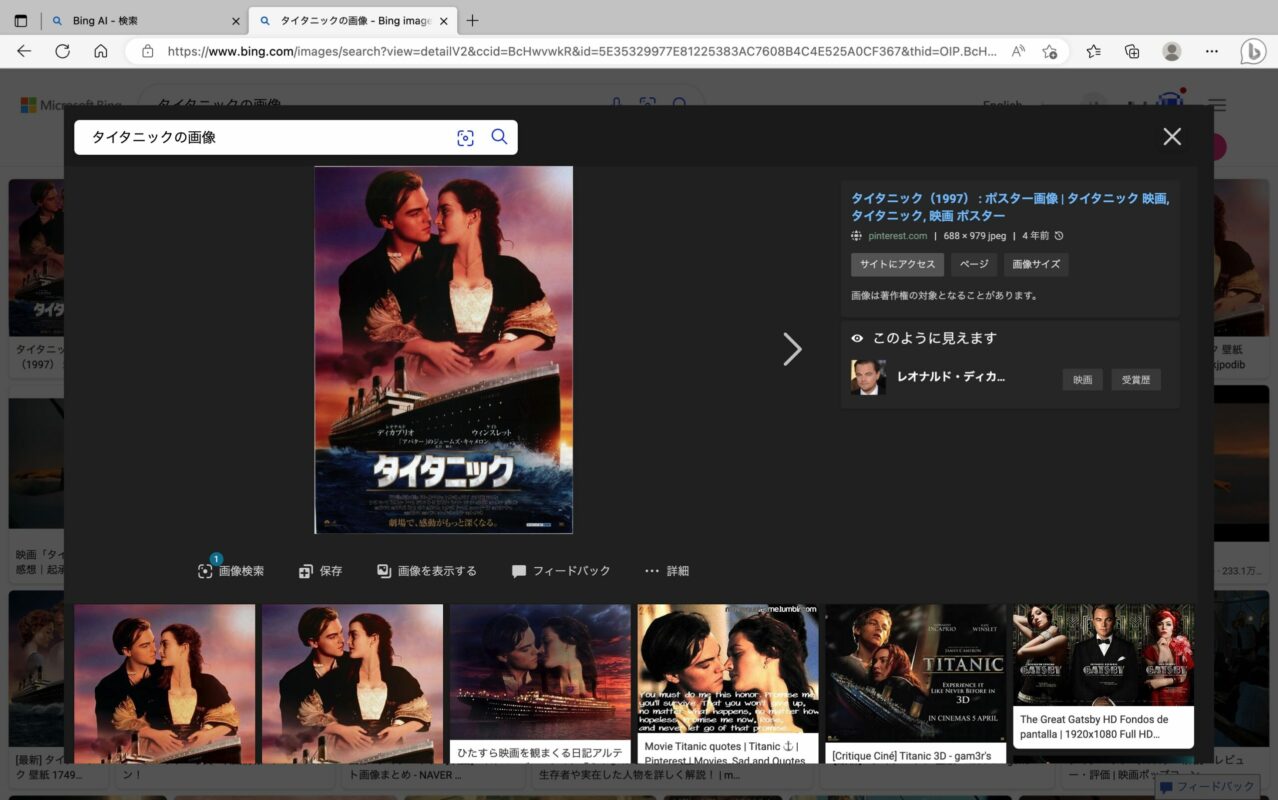Open the main Titanic poster image
Viewport: 1278px width, 800px height.
coord(444,350)
